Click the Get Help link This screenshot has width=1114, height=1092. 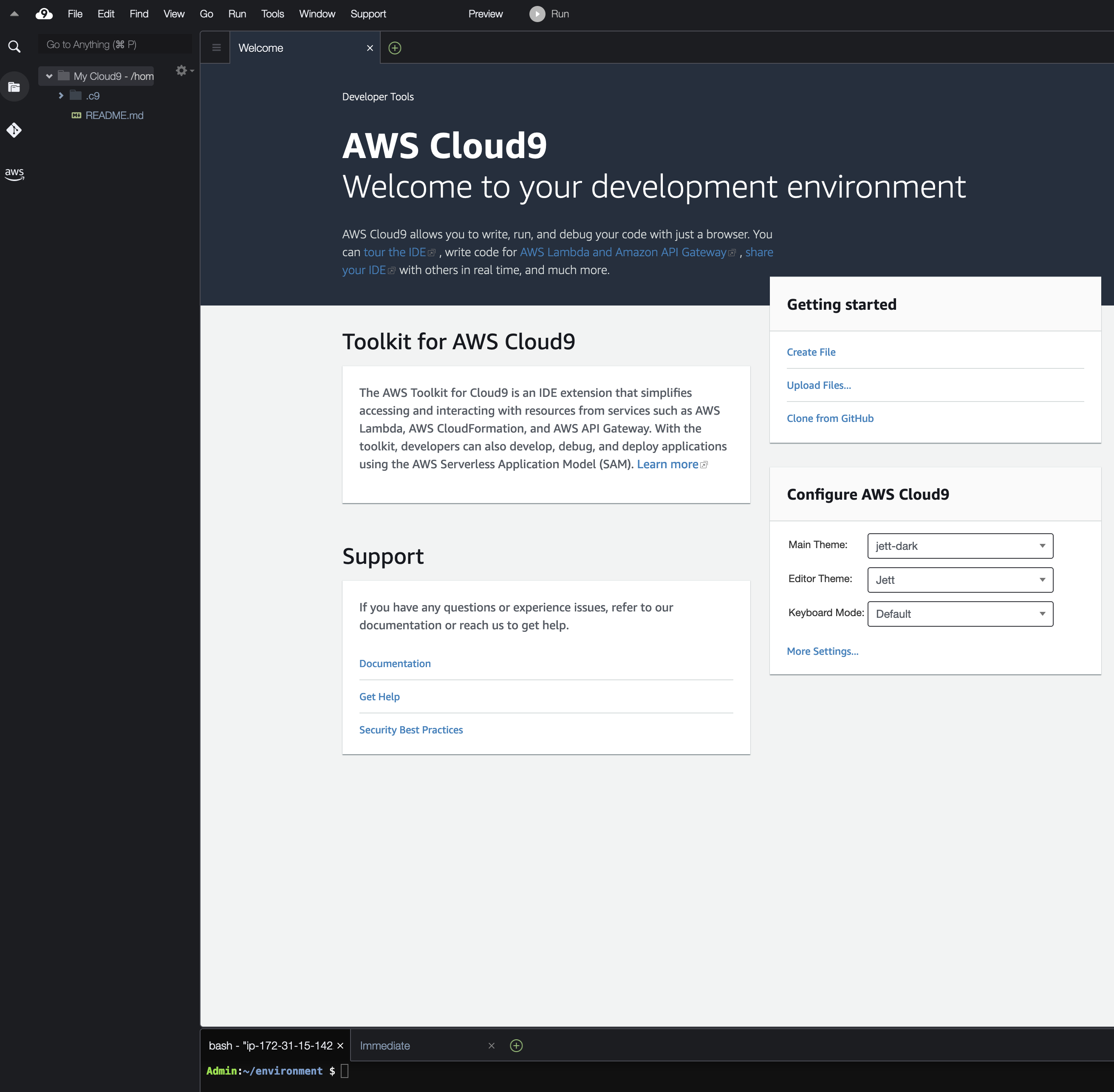click(x=379, y=697)
